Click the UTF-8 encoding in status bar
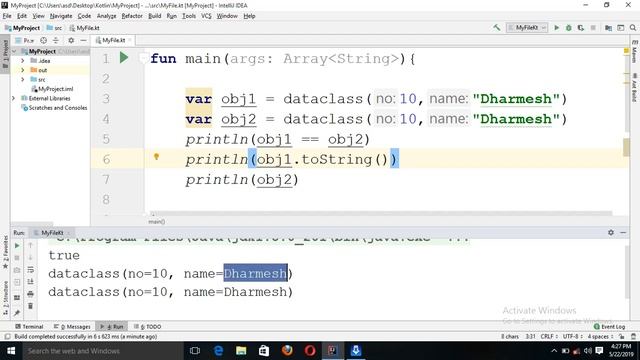This screenshot has height=360, width=640. (x=572, y=337)
